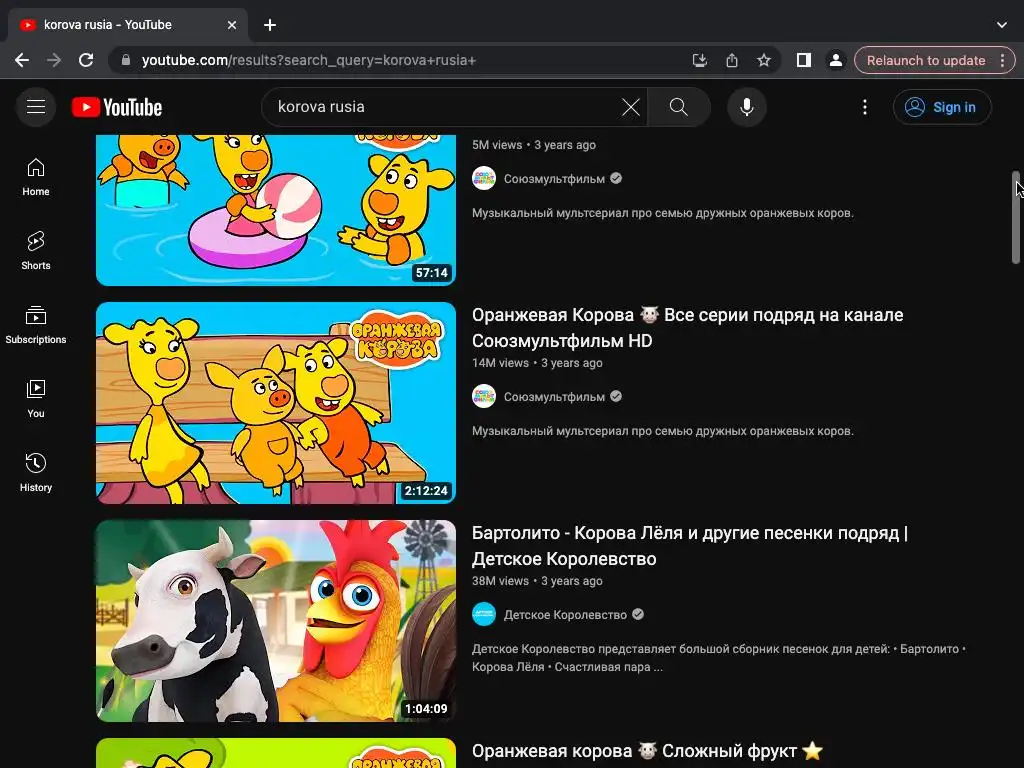This screenshot has height=768, width=1024.
Task: Open Chrome menu three dots
Action: coord(1002,60)
